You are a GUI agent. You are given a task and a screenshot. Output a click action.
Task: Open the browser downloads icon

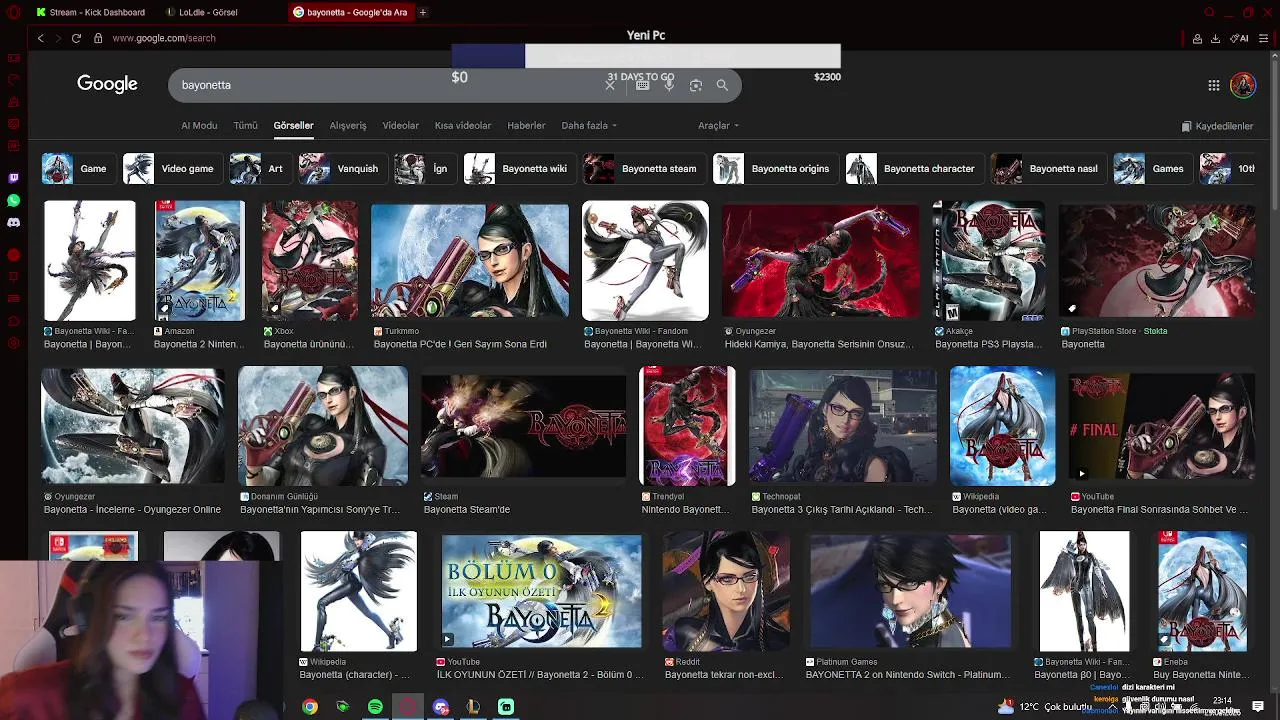tap(1215, 38)
